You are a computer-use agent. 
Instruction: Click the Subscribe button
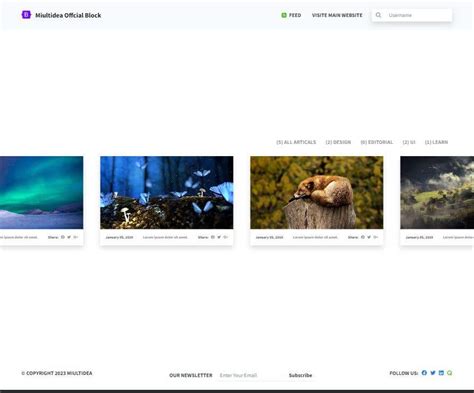tap(300, 375)
